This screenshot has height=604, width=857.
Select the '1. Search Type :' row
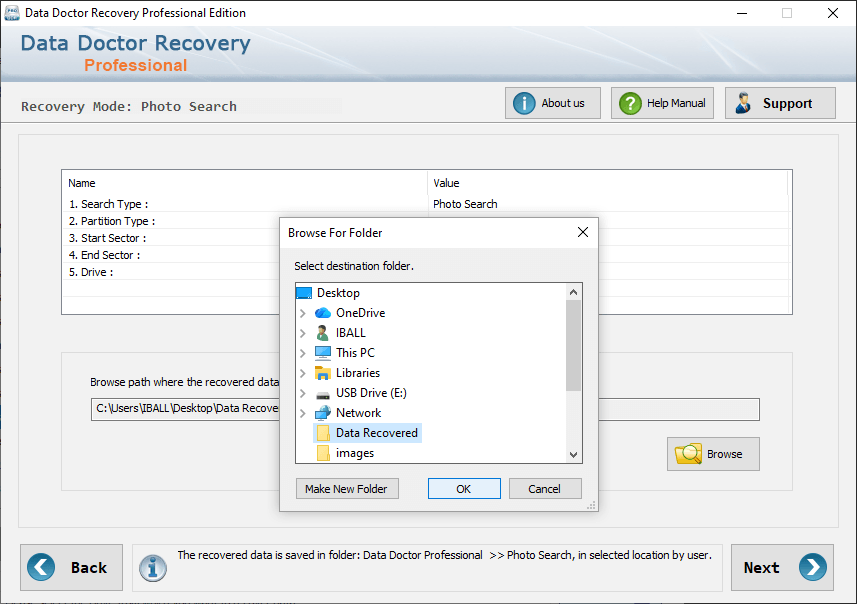click(x=426, y=204)
